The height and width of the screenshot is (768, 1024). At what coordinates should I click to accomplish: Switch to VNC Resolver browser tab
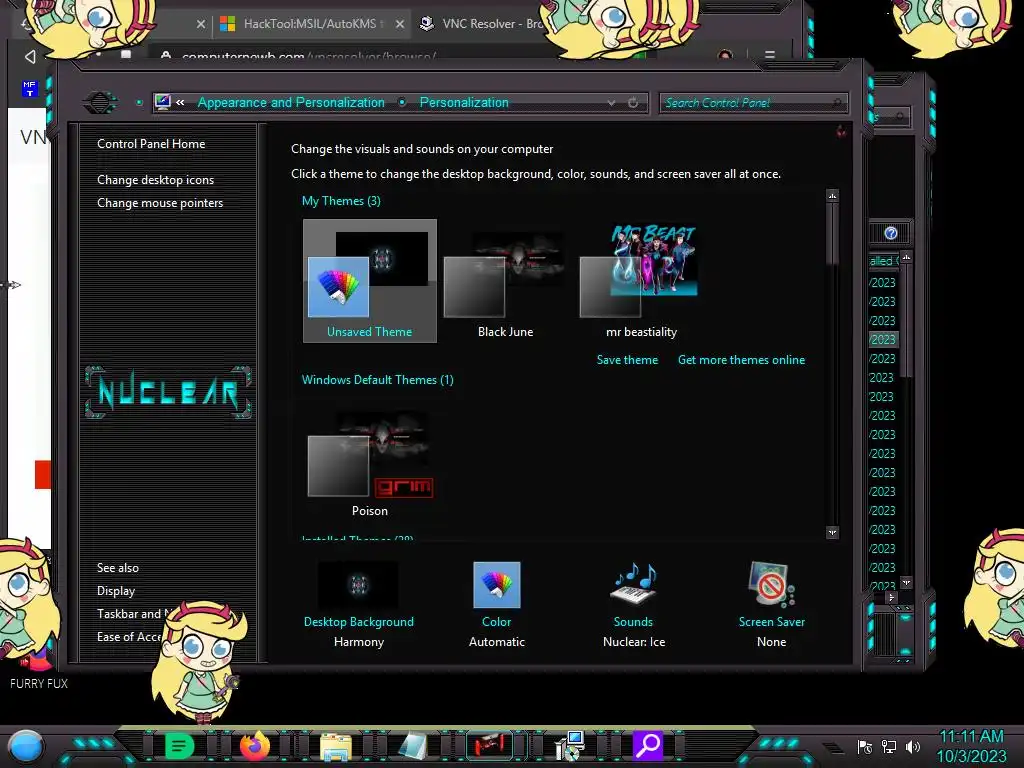click(483, 24)
